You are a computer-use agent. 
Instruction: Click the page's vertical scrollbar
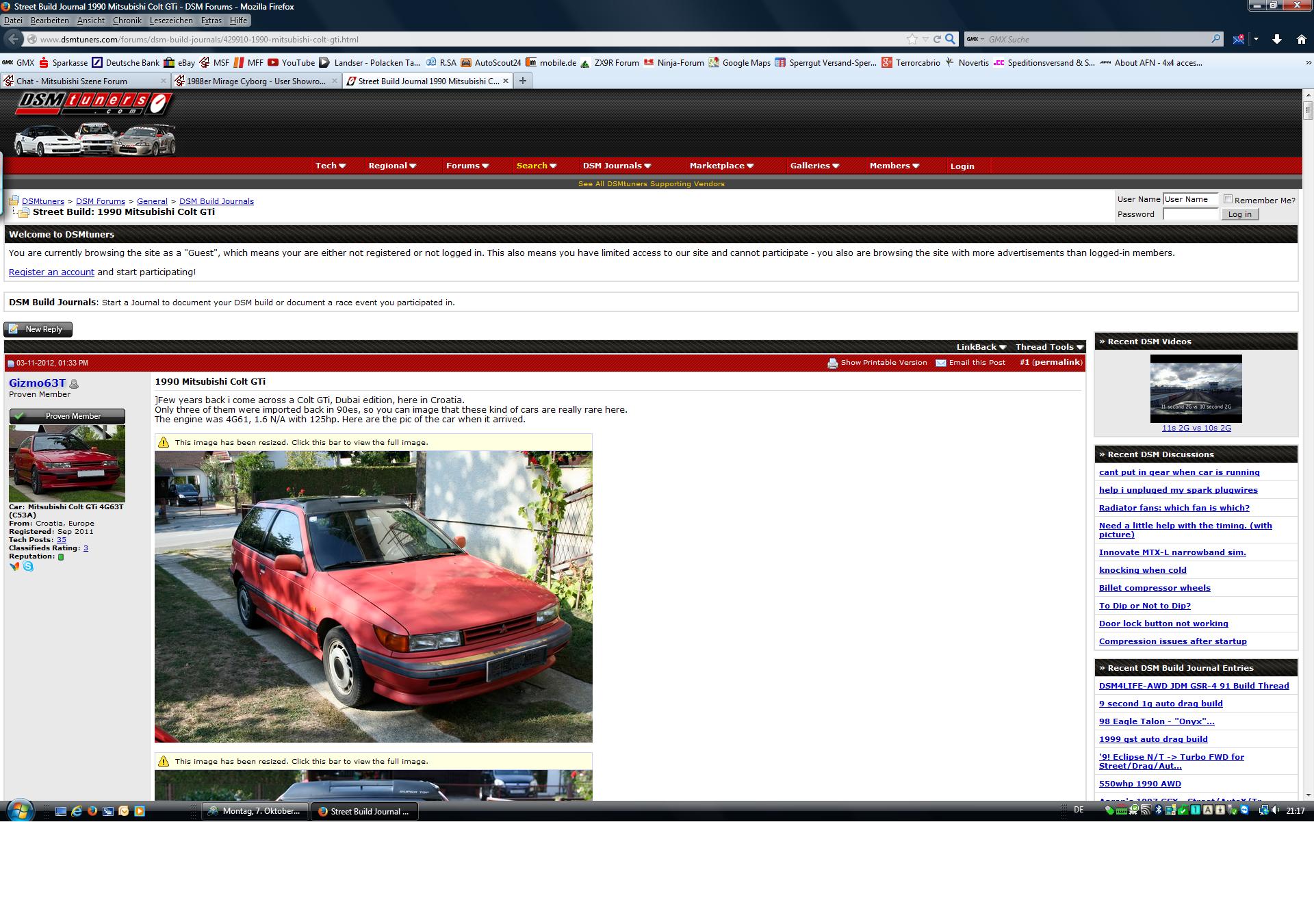pos(1308,110)
